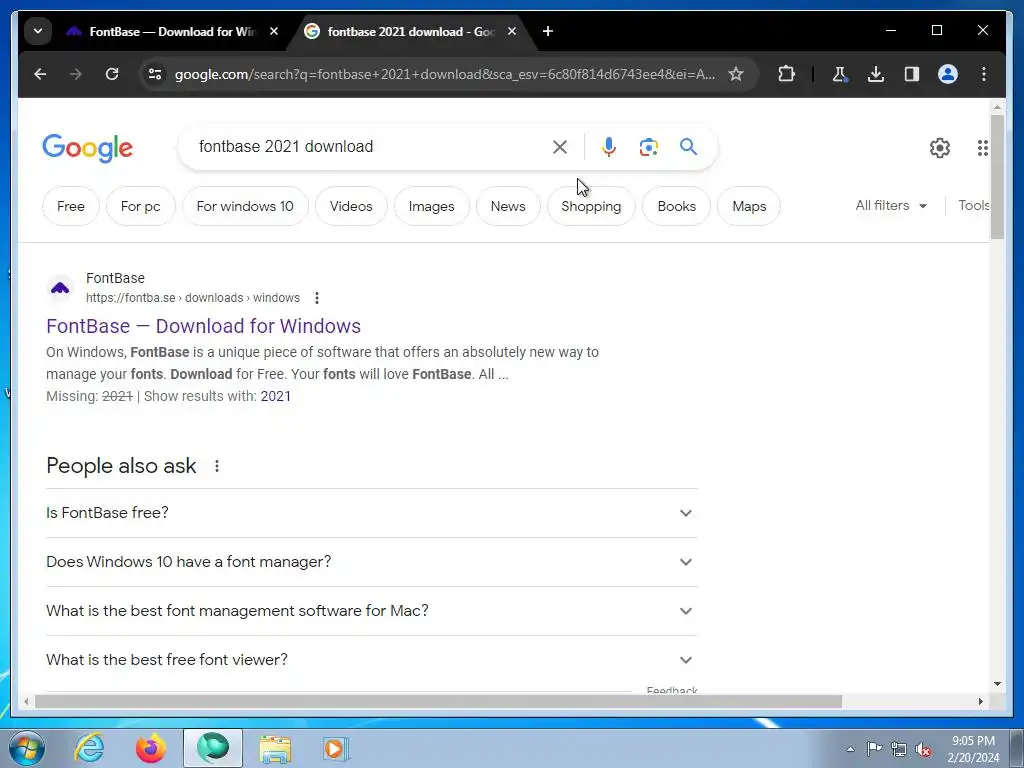This screenshot has height=768, width=1024.
Task: Open the People also ask three-dot menu
Action: tap(217, 466)
